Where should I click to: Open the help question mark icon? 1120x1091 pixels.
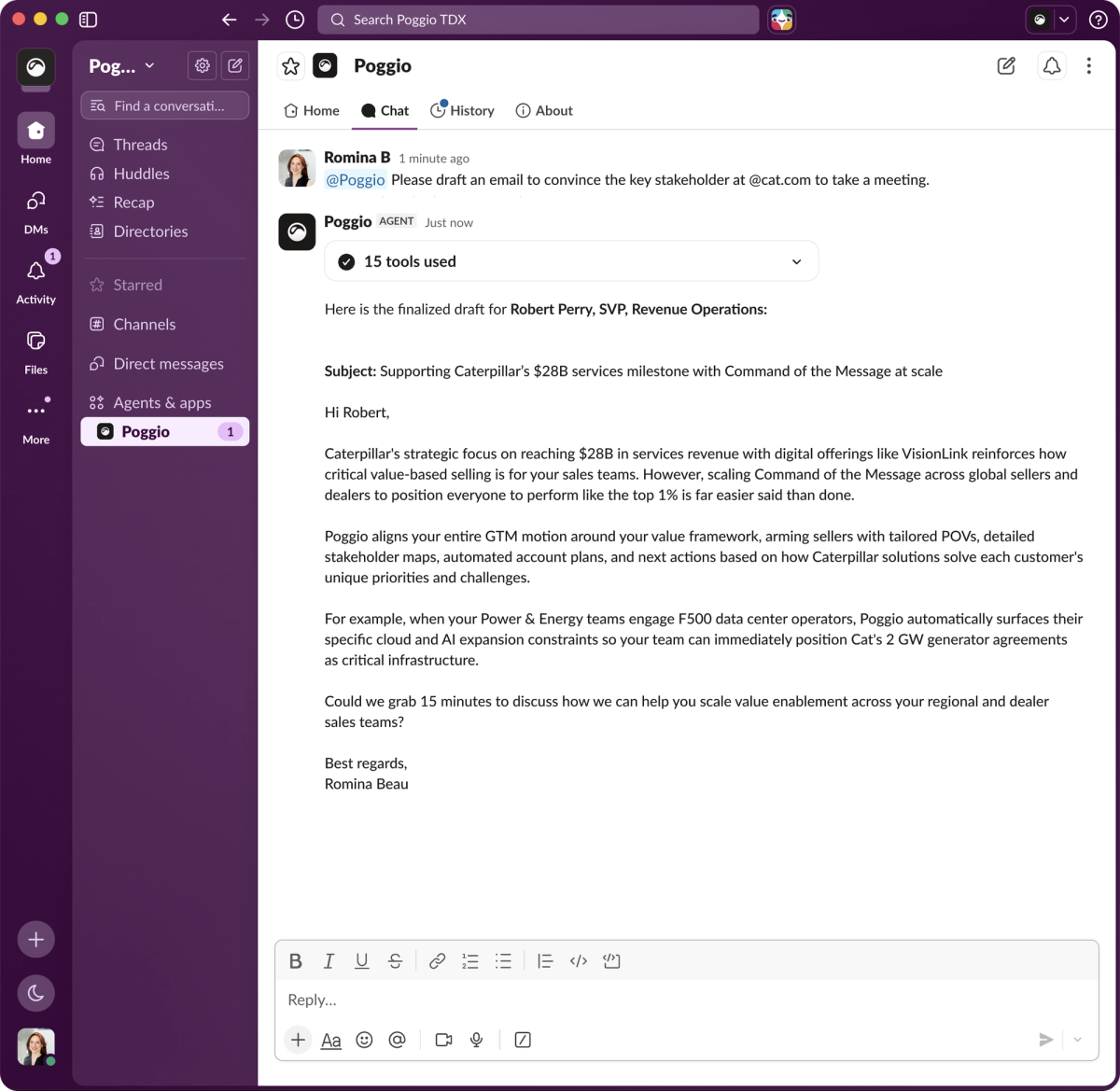(1099, 20)
